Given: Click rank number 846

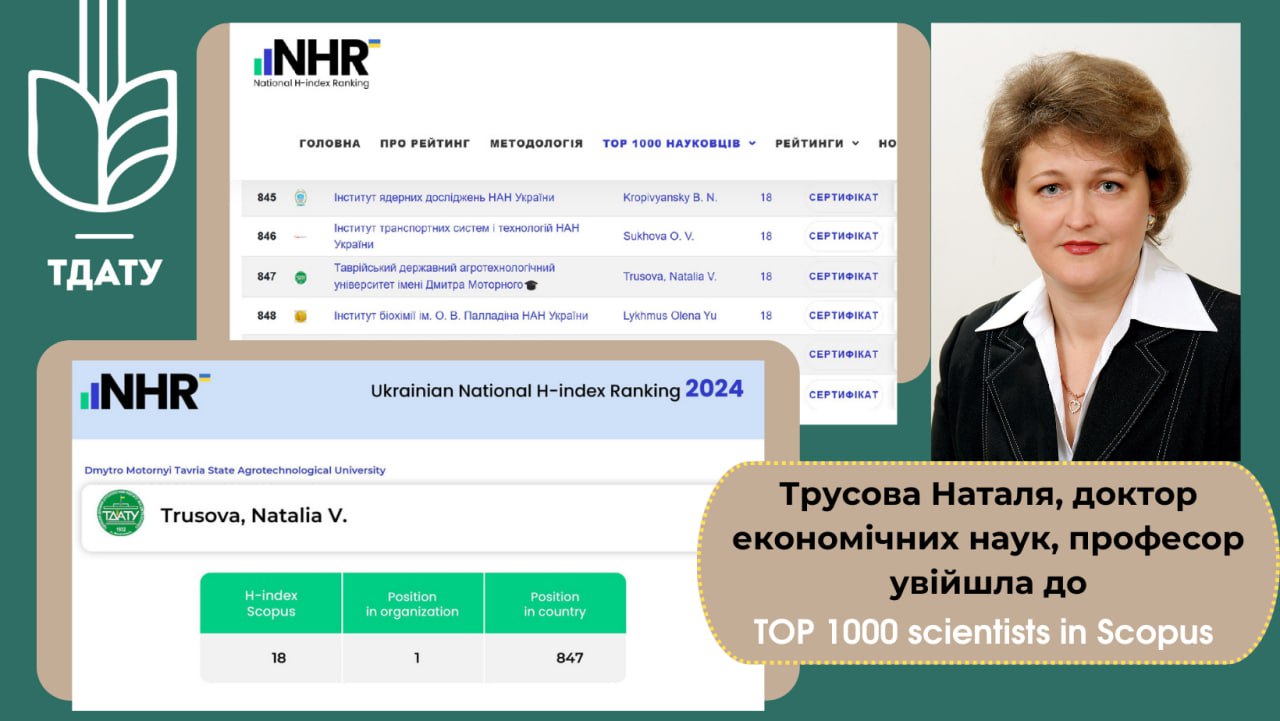Looking at the screenshot, I should tap(266, 237).
